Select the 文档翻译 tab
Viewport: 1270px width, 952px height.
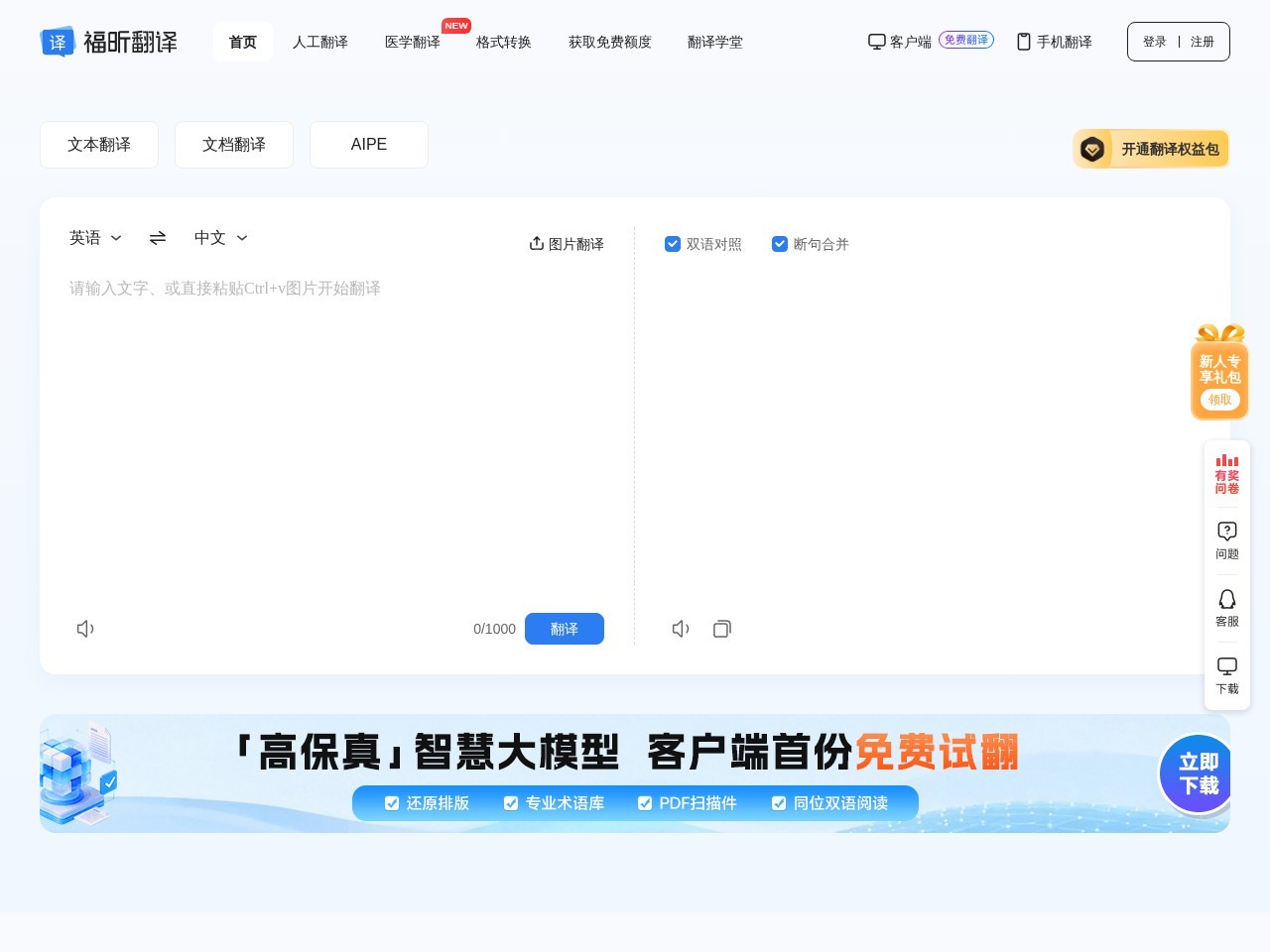click(x=234, y=145)
